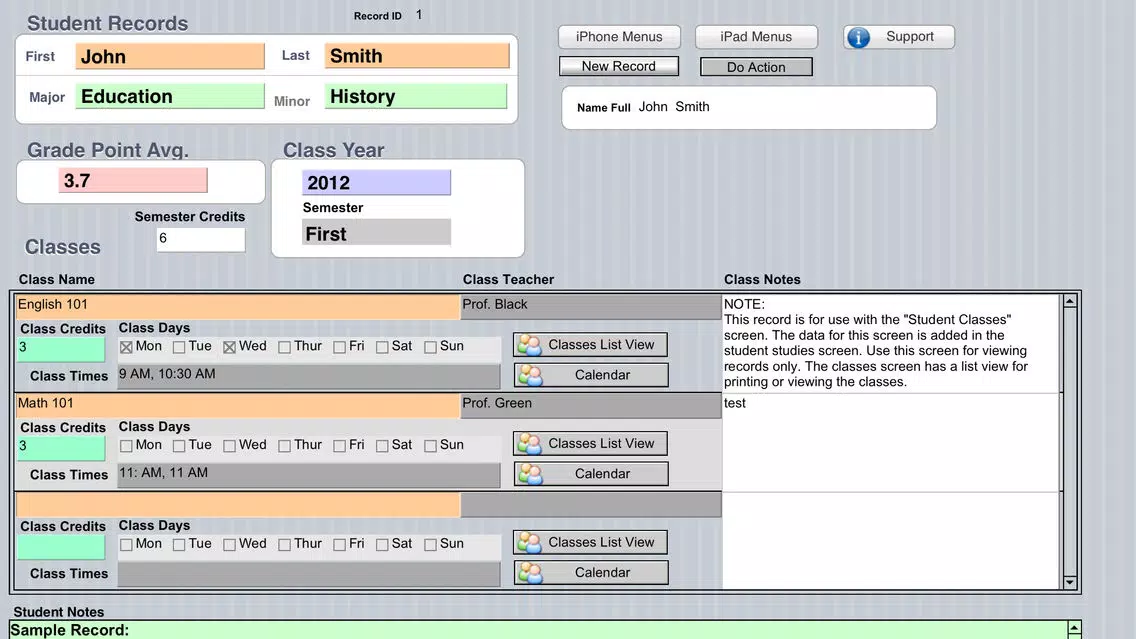Check Thur for Math 101
This screenshot has height=639, width=1136.
tap(285, 446)
